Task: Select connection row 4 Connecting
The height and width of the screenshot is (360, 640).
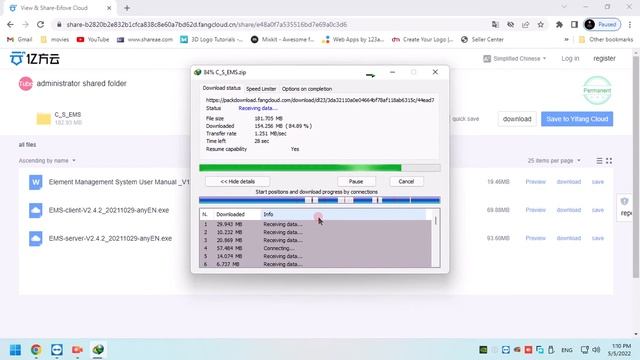Action: click(x=315, y=248)
